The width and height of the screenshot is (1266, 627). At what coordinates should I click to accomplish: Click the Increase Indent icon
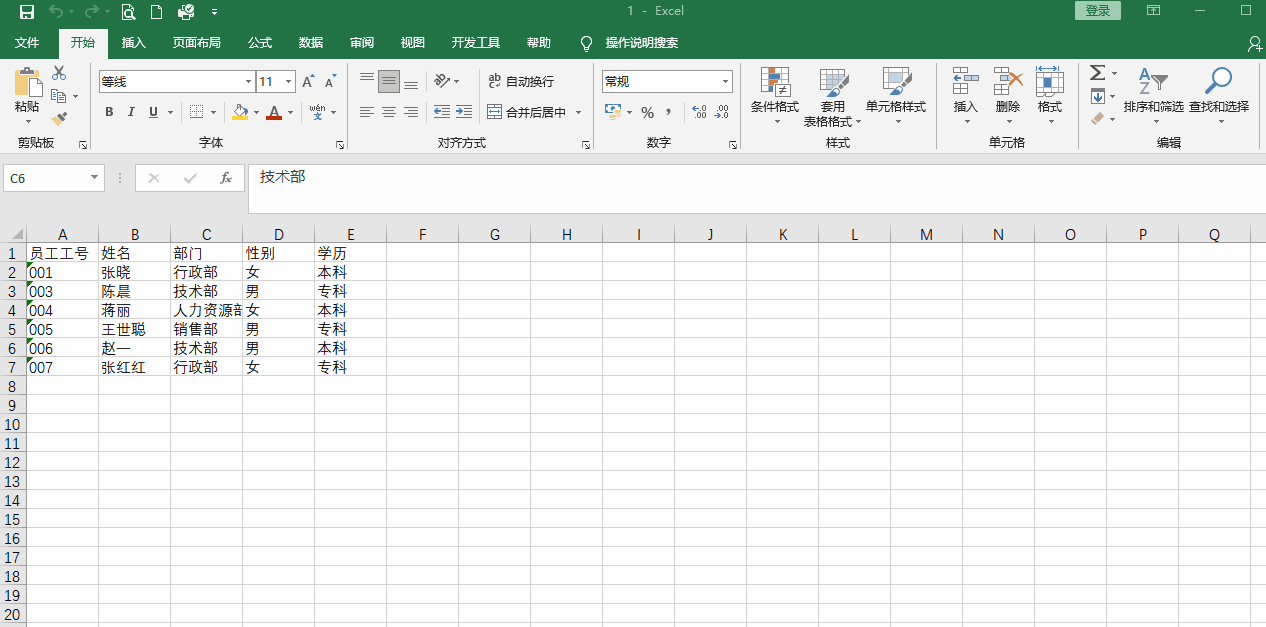pyautogui.click(x=464, y=112)
